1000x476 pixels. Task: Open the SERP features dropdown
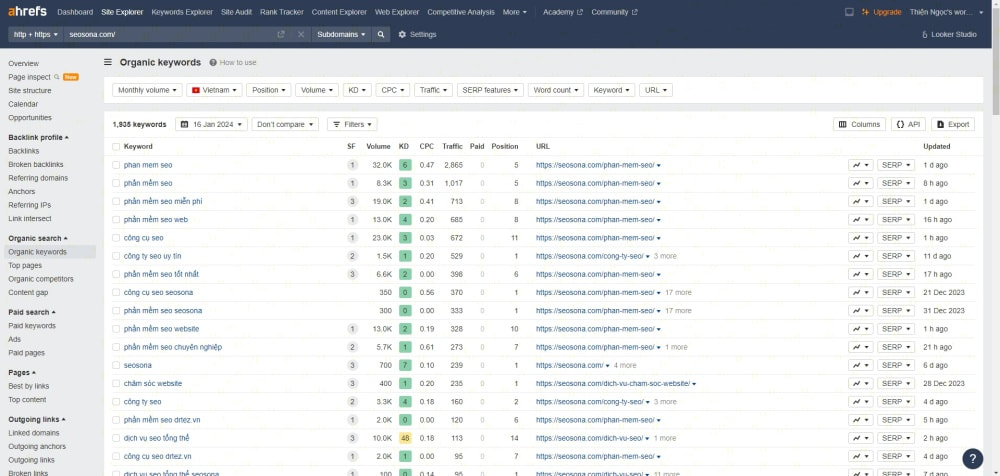pos(490,90)
